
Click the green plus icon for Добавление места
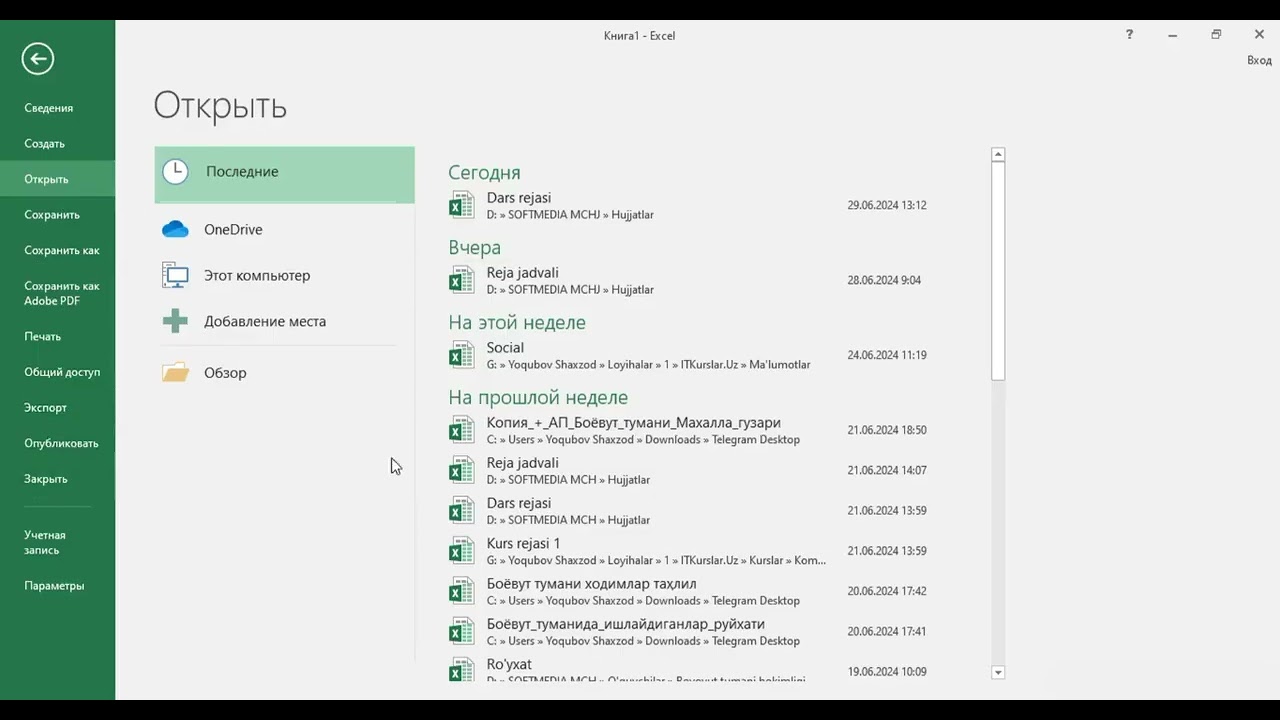(175, 321)
